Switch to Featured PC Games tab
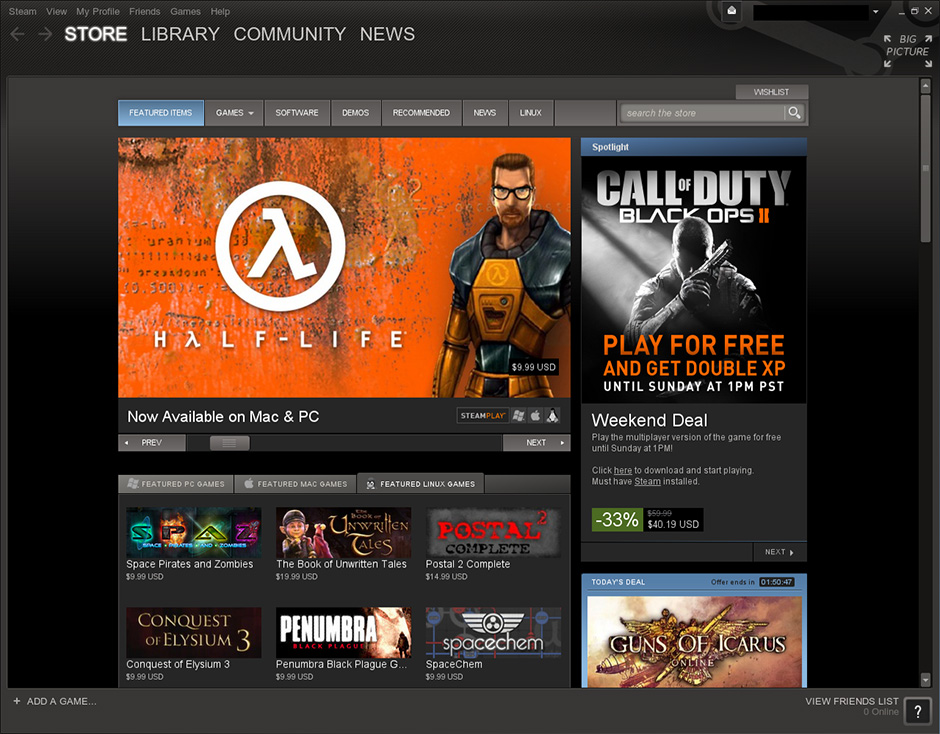The width and height of the screenshot is (940, 734). (176, 484)
